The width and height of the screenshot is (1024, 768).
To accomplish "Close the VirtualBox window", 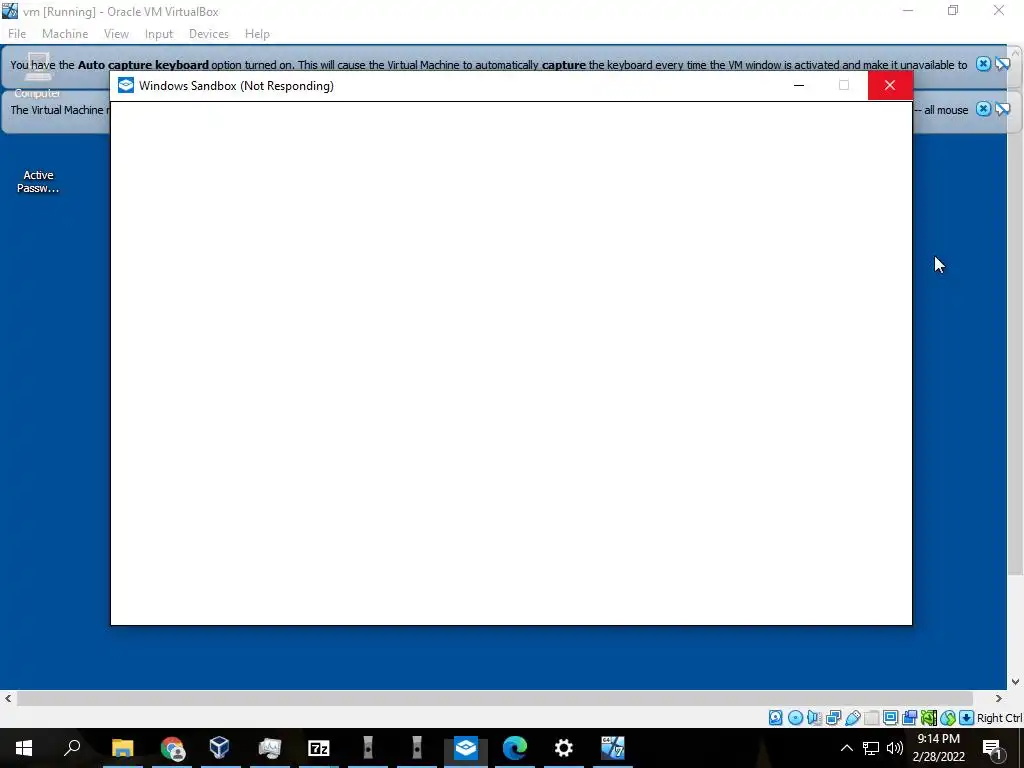I will pos(999,10).
